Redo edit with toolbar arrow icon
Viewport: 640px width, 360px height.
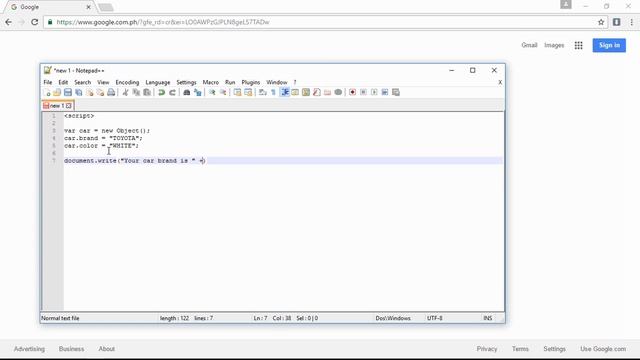point(172,93)
